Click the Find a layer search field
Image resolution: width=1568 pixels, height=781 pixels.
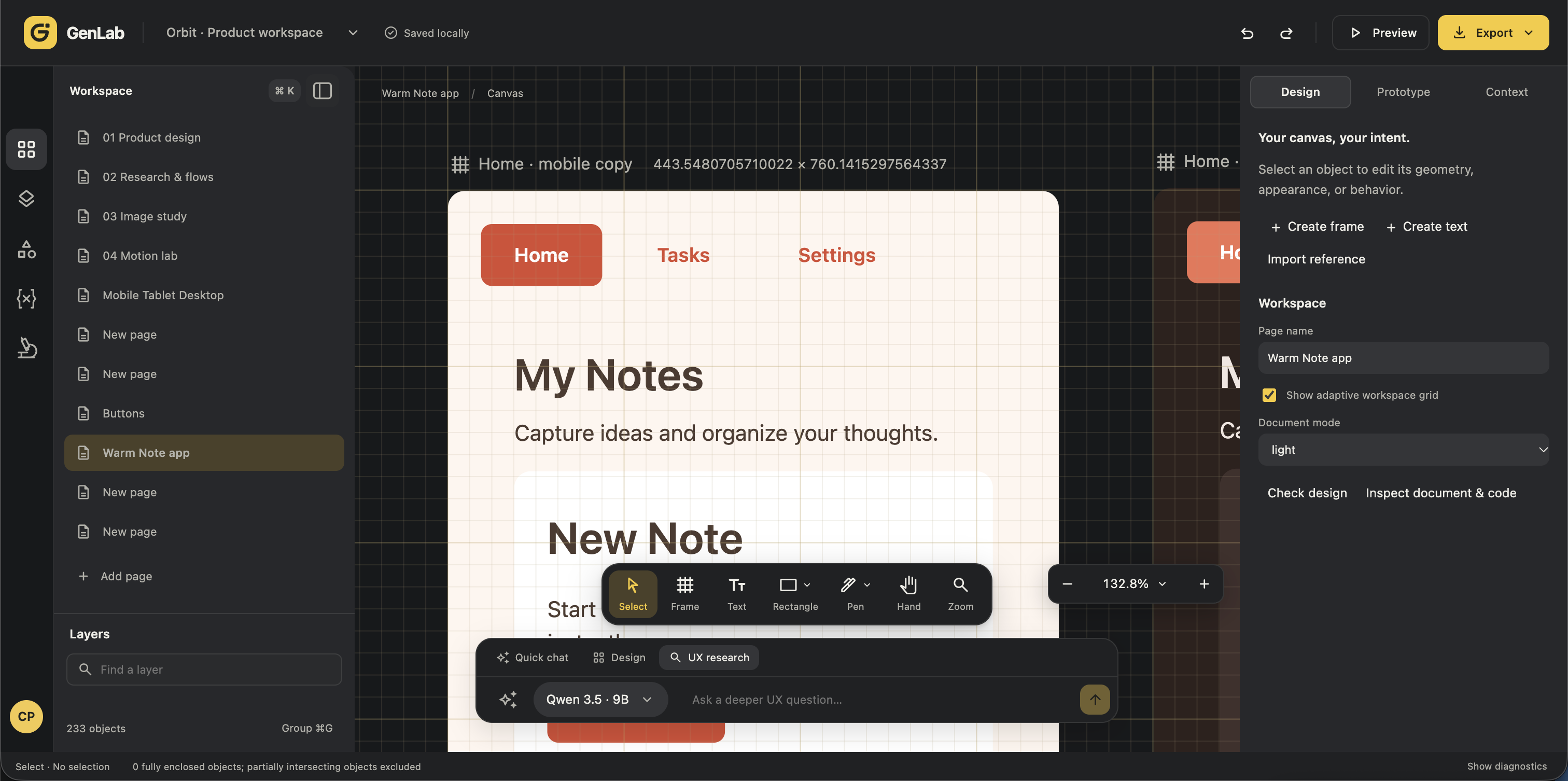click(204, 670)
